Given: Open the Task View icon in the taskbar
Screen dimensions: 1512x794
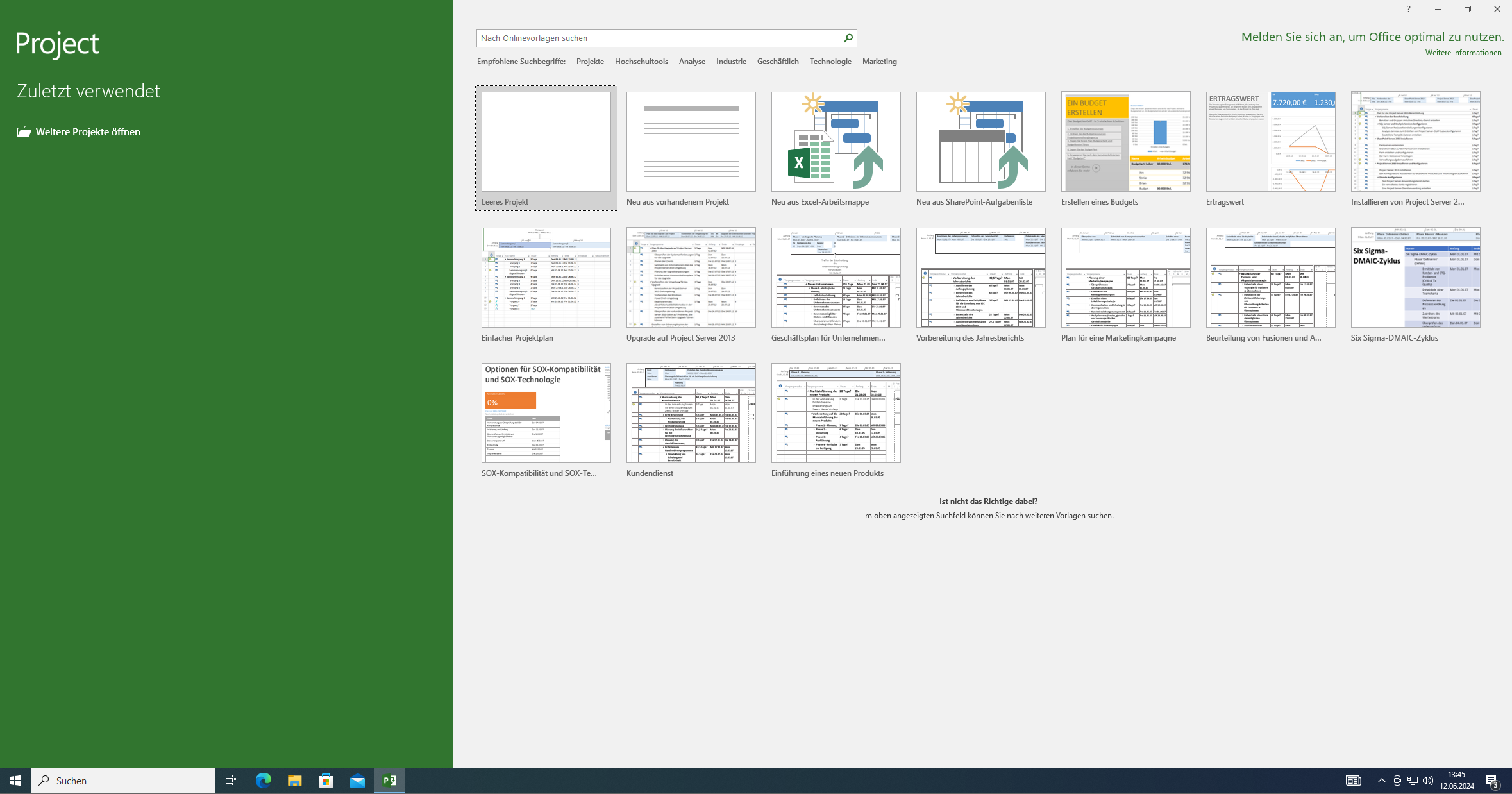Looking at the screenshot, I should (x=230, y=781).
